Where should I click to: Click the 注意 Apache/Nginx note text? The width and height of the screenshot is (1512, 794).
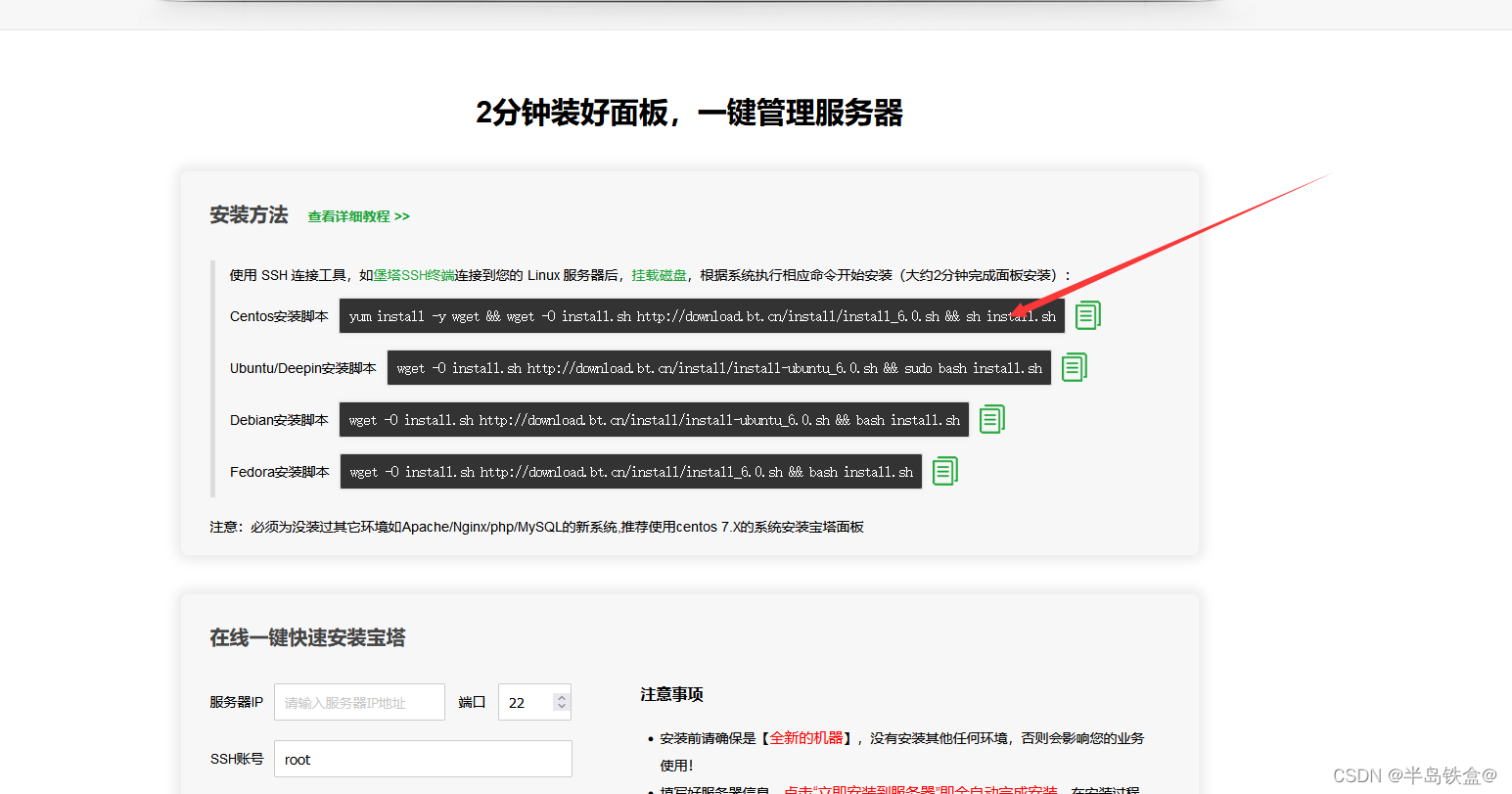(536, 527)
